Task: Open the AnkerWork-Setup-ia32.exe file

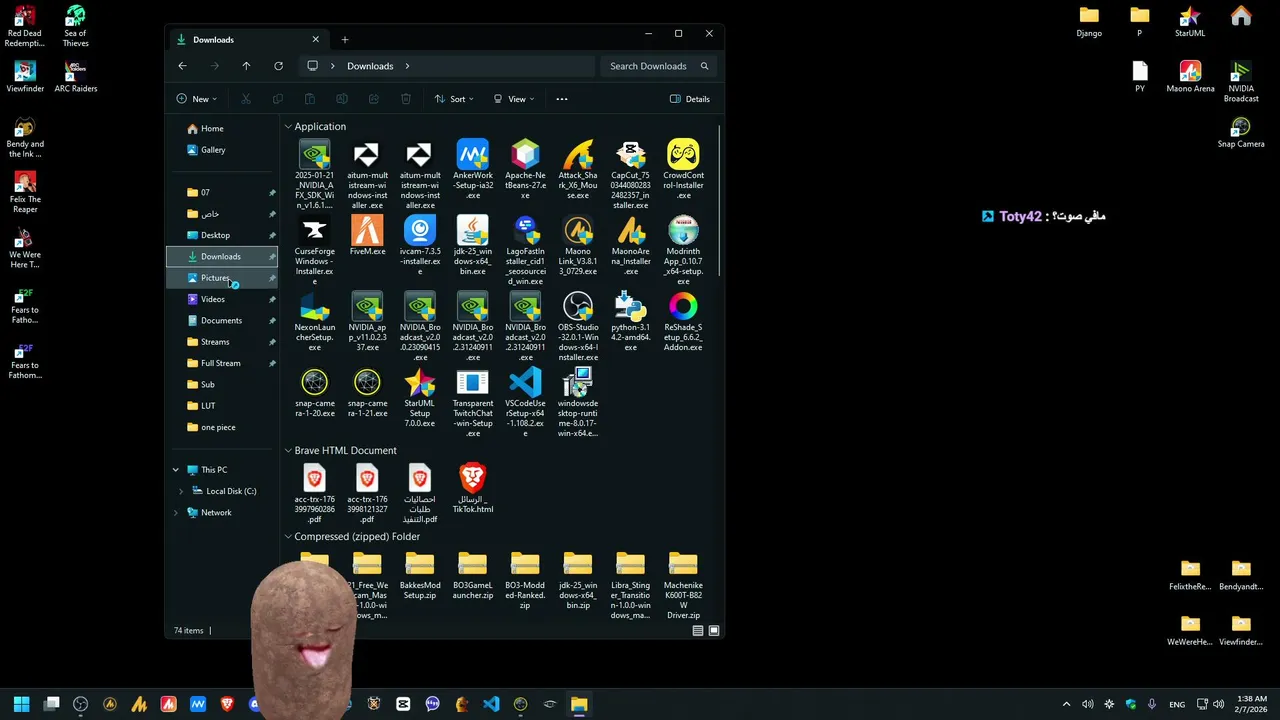Action: pyautogui.click(x=472, y=169)
